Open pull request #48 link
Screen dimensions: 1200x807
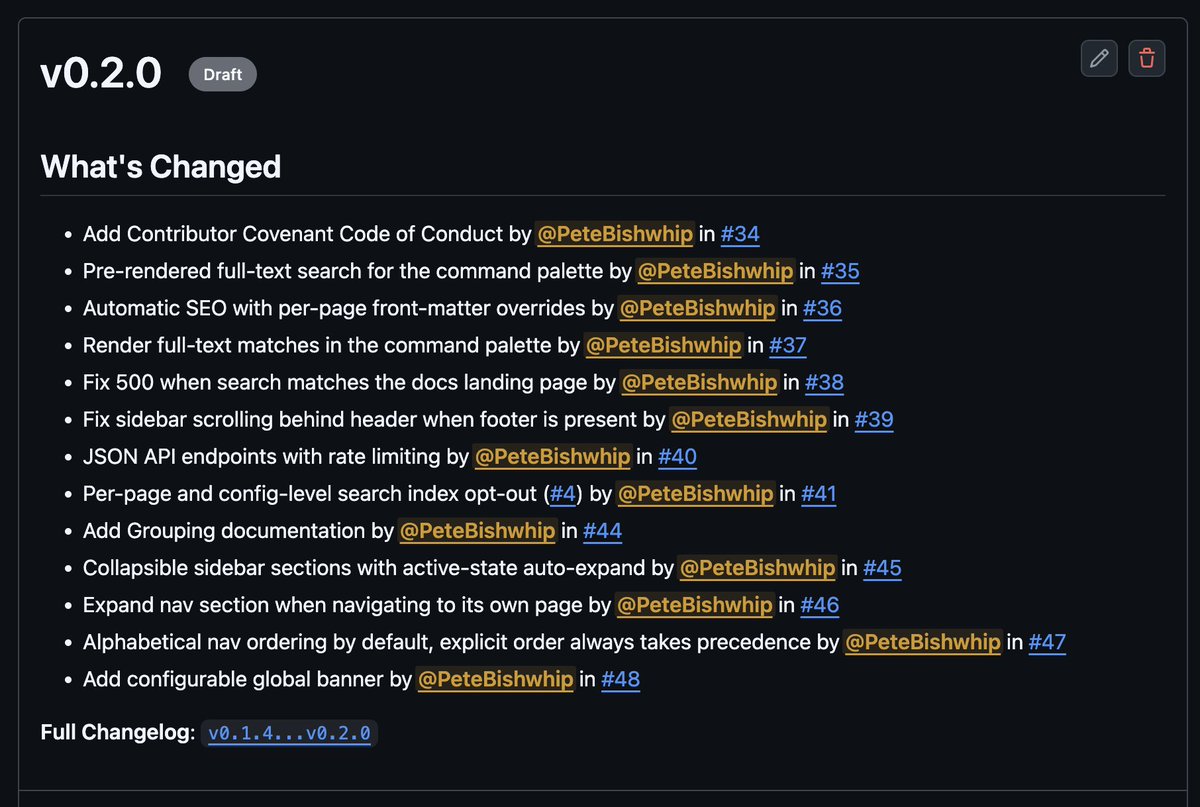(x=620, y=679)
